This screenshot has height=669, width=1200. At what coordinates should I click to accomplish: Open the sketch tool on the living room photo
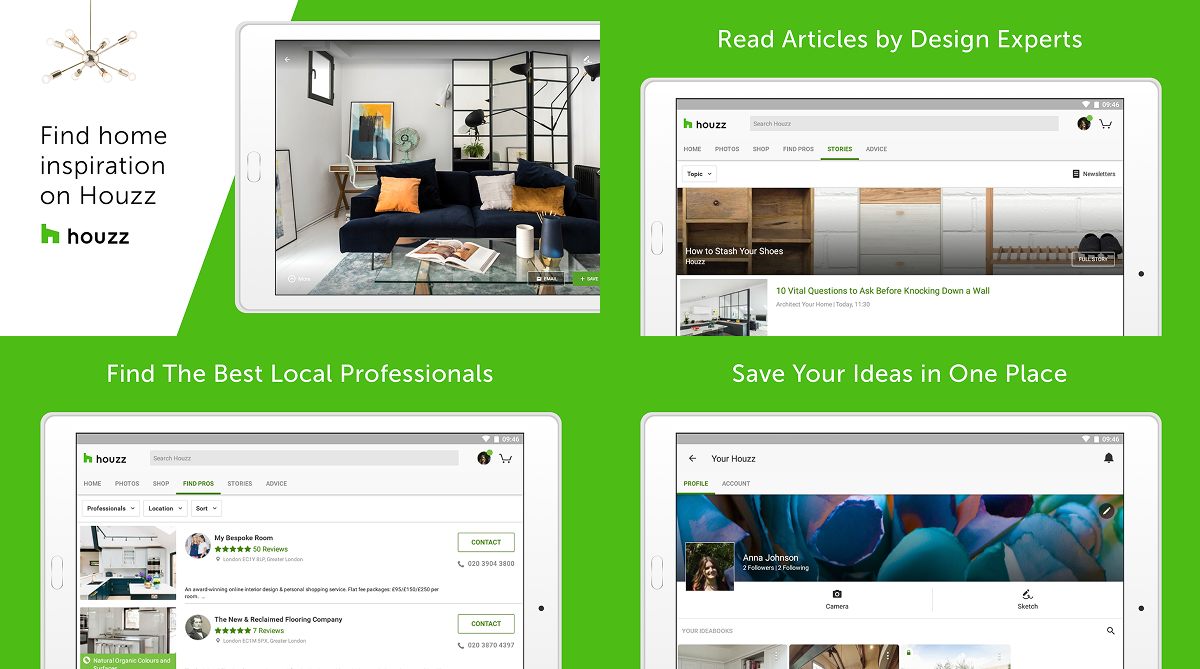click(587, 60)
